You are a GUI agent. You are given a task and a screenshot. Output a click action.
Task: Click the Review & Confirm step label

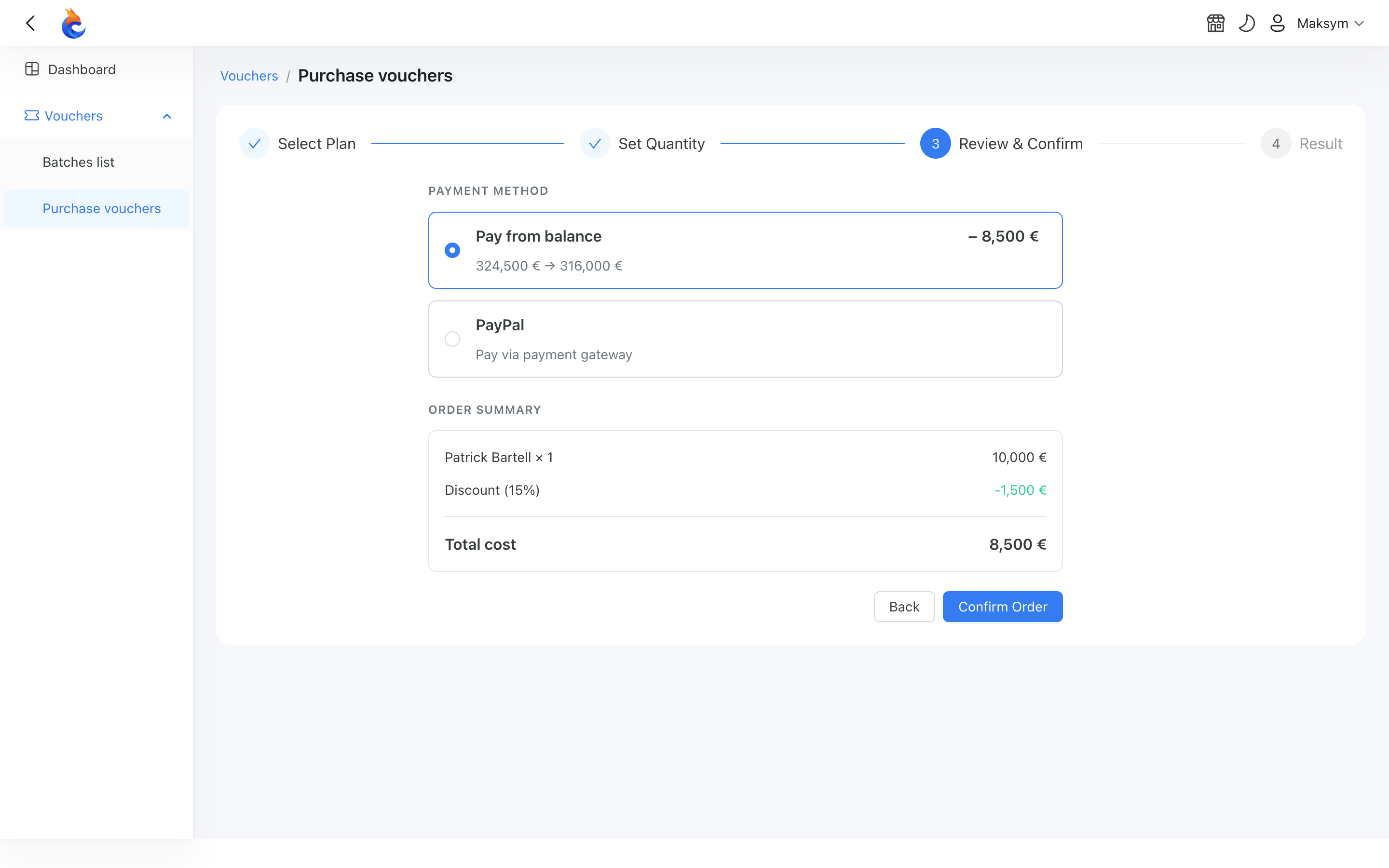click(x=1021, y=144)
